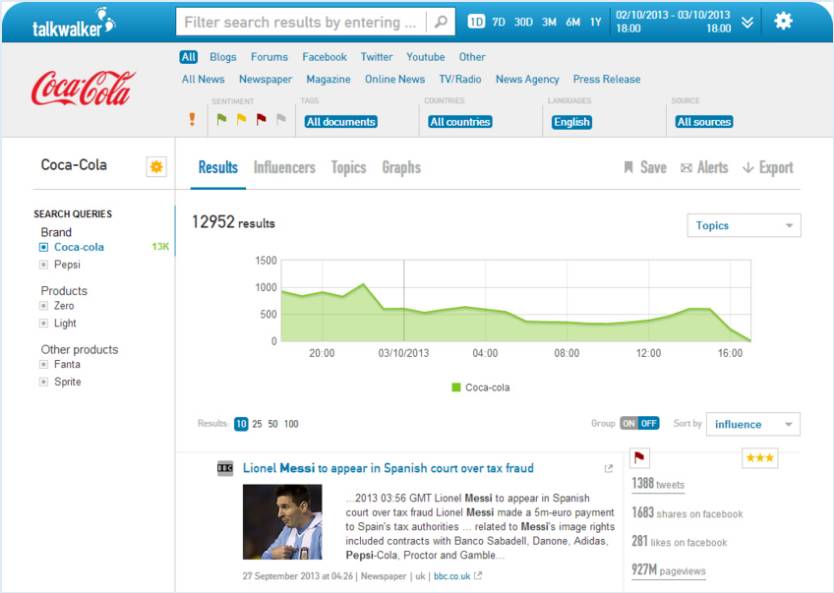Select the Press Release filter
This screenshot has width=834, height=593.
coord(606,79)
